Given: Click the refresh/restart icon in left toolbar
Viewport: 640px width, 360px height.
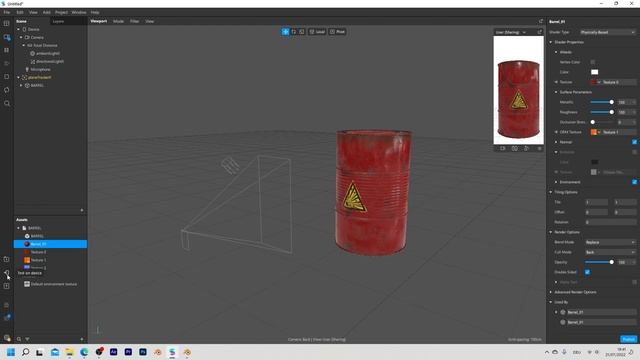Looking at the screenshot, I should click(7, 90).
